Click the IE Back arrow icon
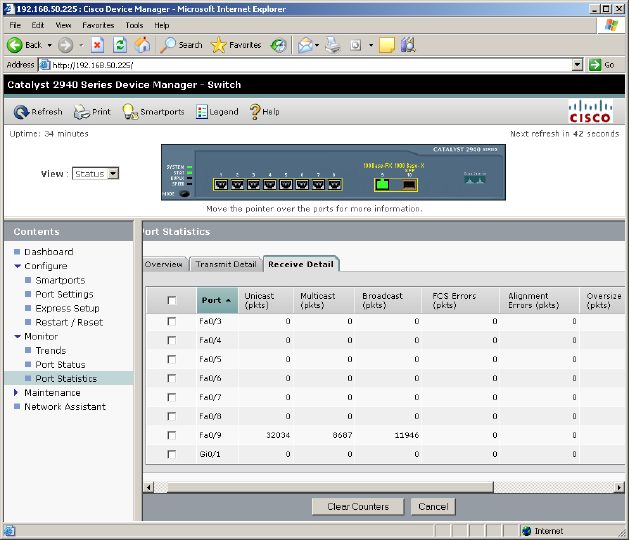629x540 pixels. [15, 45]
